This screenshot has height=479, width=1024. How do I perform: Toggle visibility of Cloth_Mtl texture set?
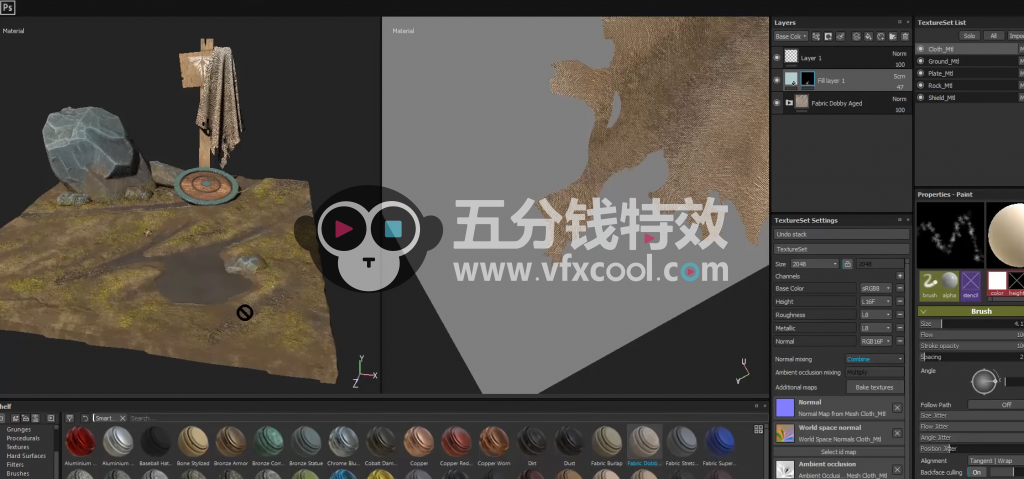pos(921,49)
